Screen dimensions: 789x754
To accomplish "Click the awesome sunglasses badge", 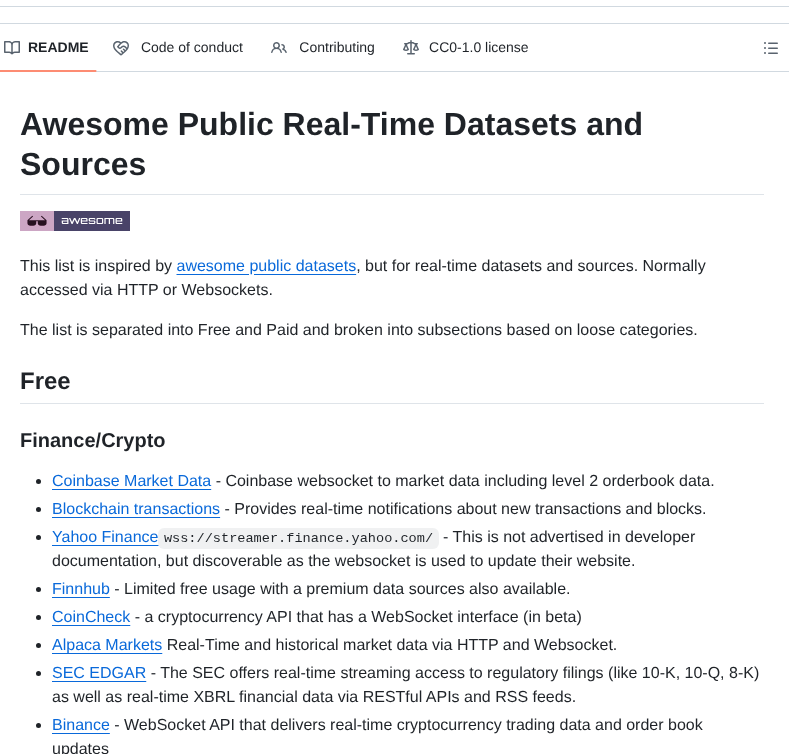I will tap(75, 221).
